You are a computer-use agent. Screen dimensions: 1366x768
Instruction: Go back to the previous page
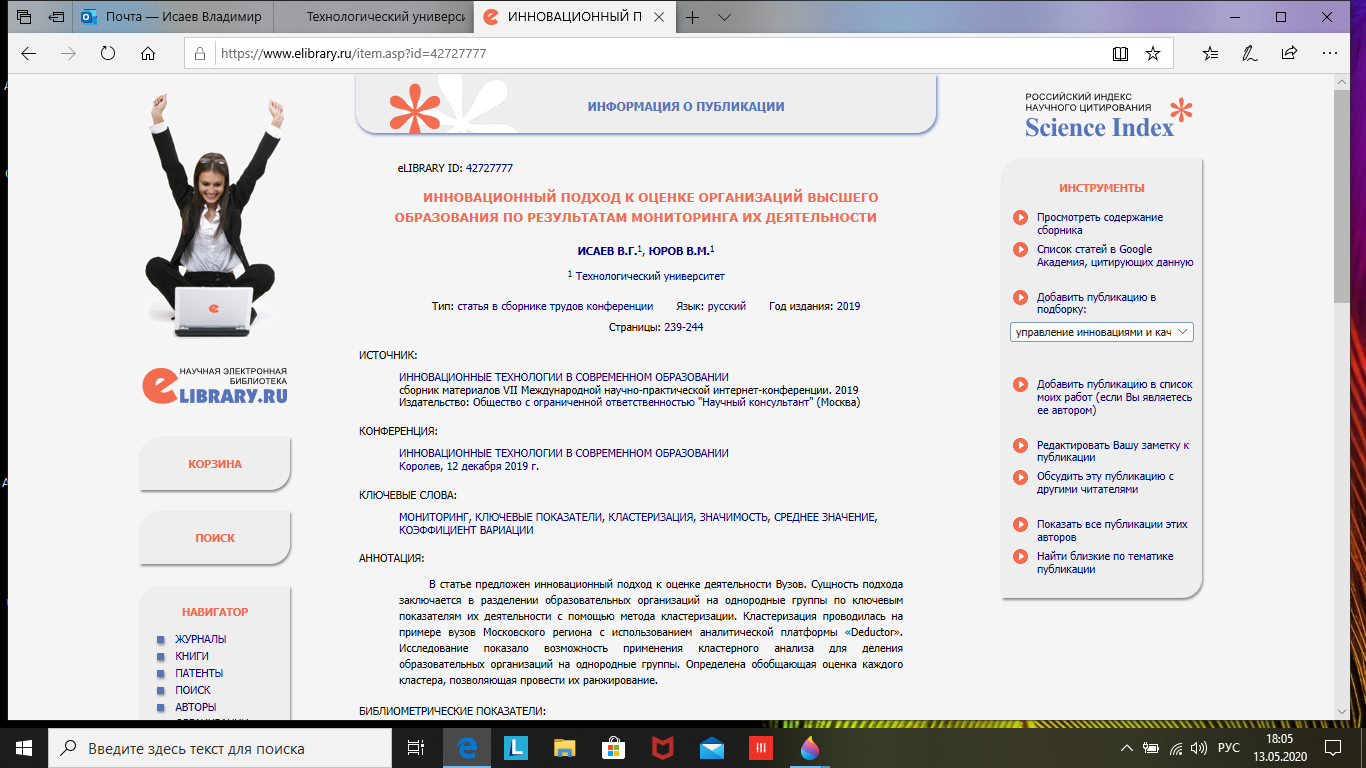click(29, 54)
